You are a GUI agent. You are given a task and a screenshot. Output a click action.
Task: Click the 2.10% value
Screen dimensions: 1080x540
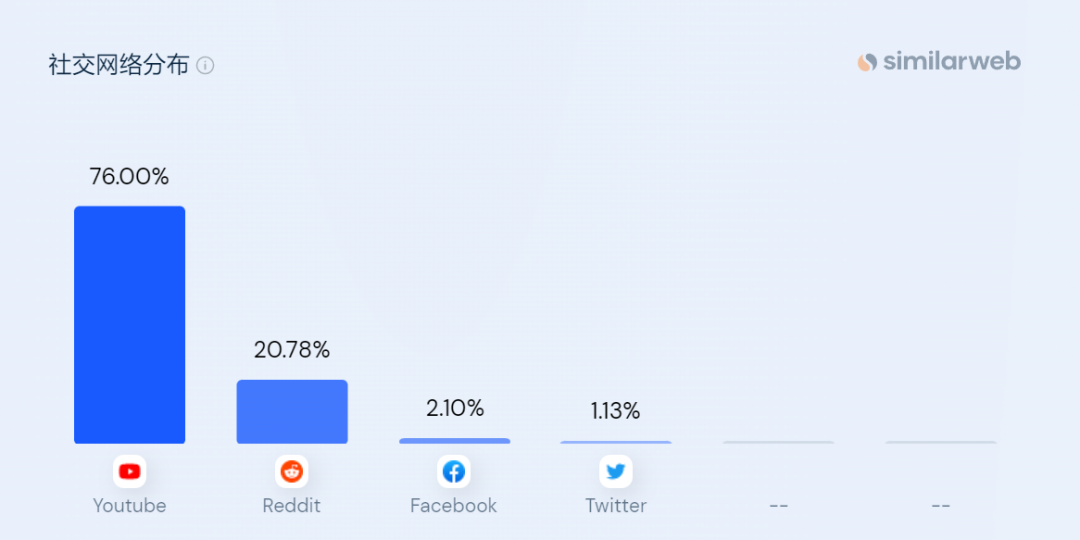pyautogui.click(x=455, y=408)
